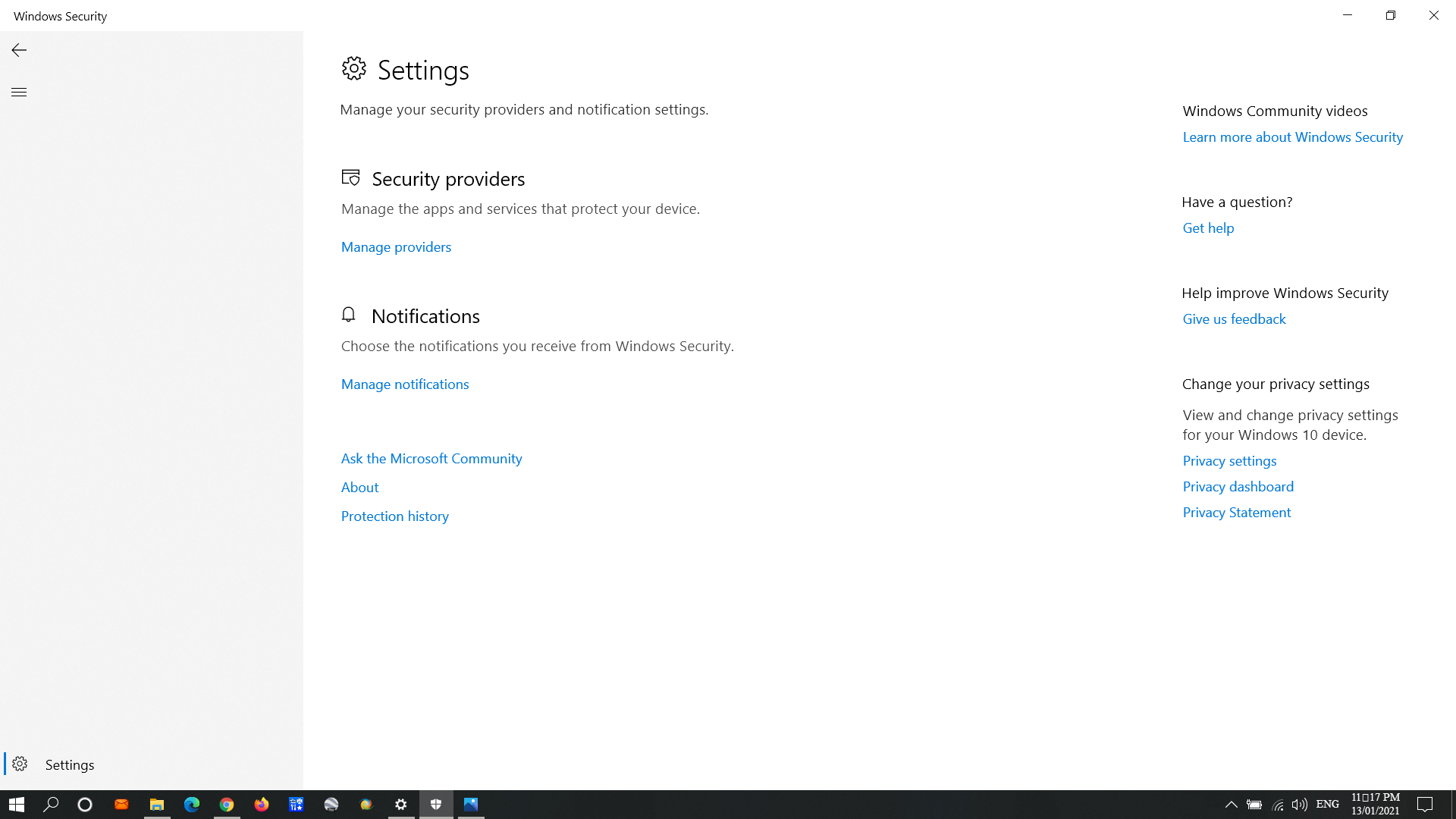Open the Manage providers link

click(396, 247)
